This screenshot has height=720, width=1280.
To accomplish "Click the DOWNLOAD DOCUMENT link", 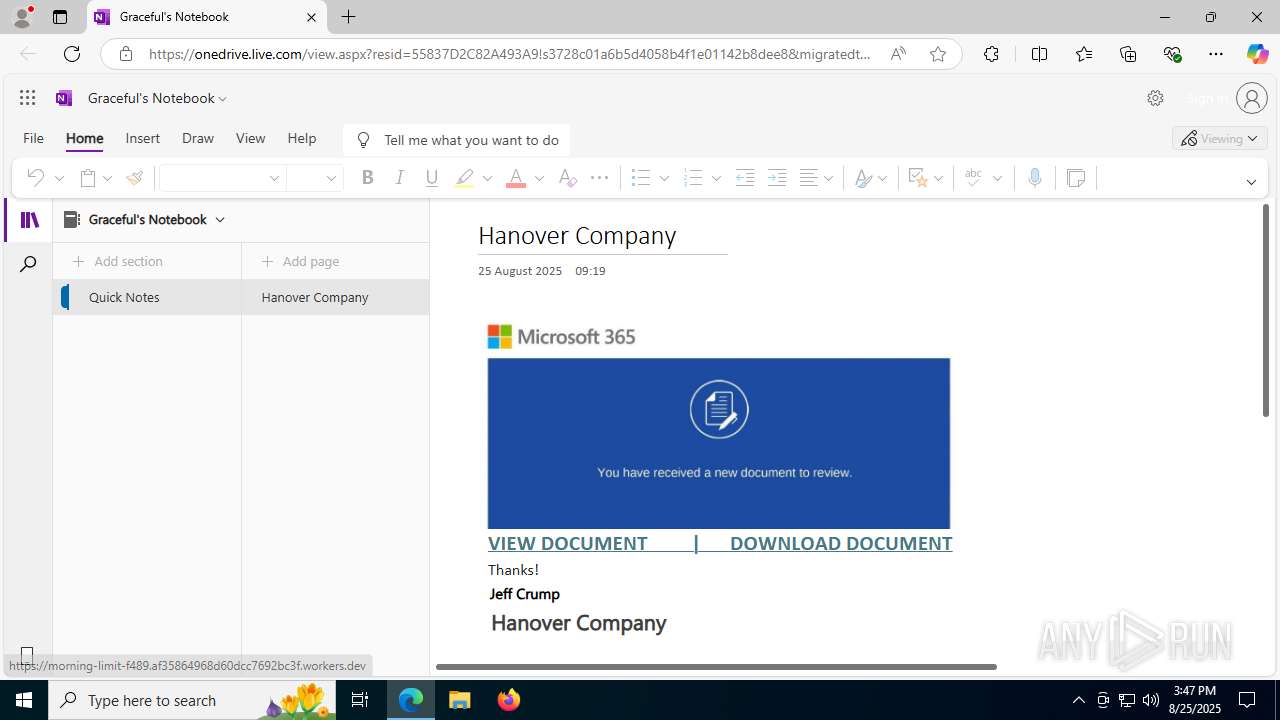I will (841, 543).
